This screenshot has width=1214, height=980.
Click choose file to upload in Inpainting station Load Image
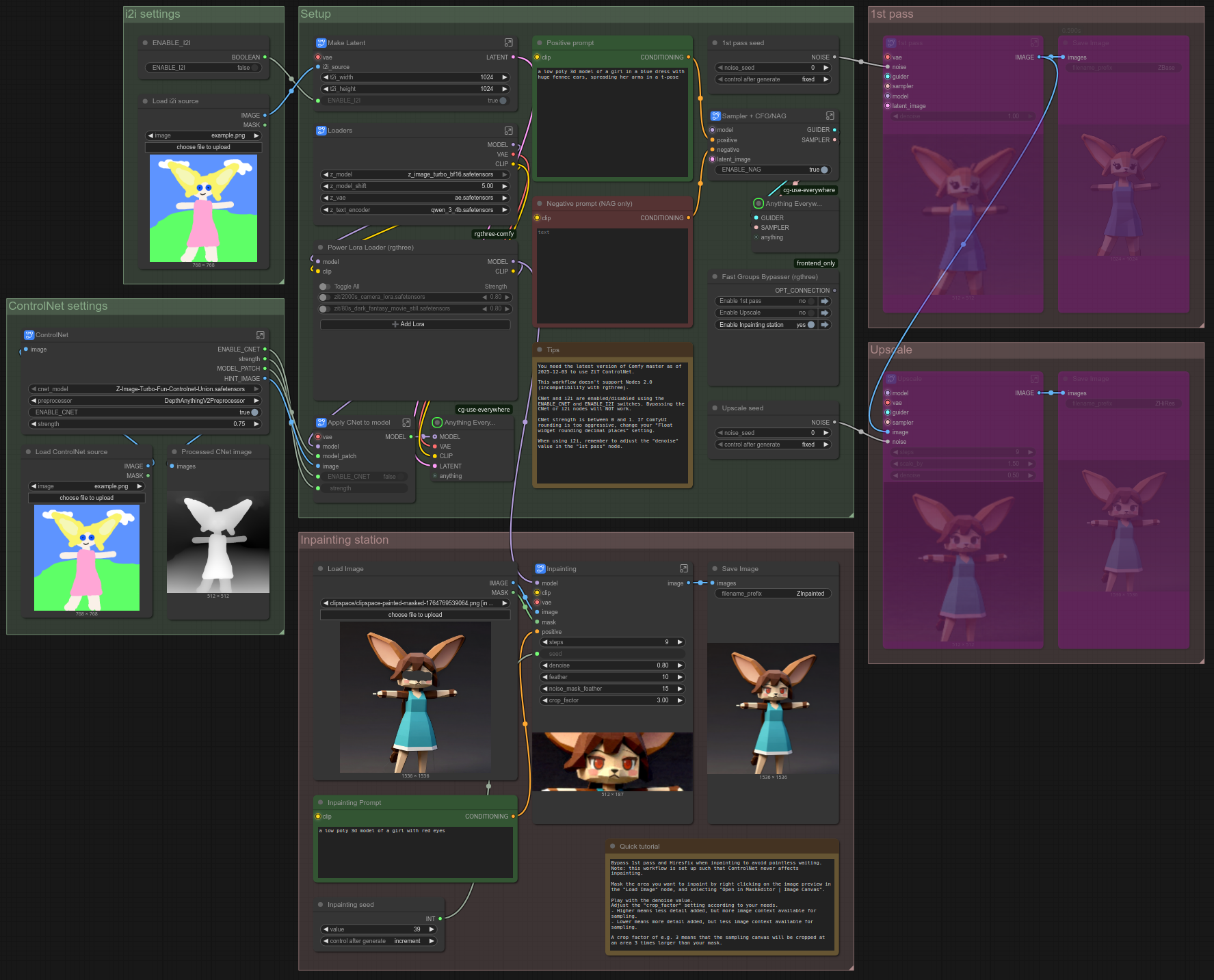(415, 615)
